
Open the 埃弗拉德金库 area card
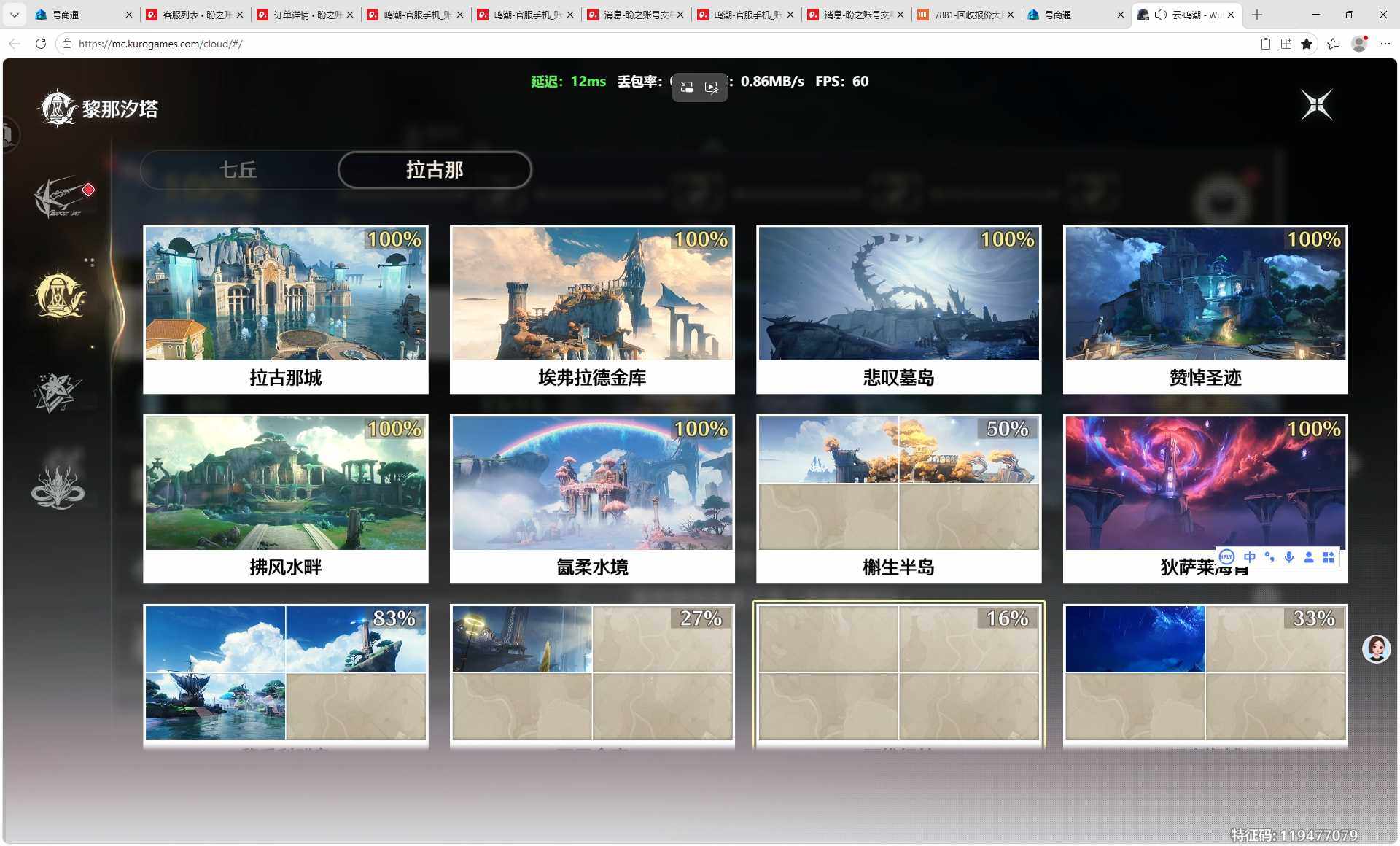pos(592,309)
